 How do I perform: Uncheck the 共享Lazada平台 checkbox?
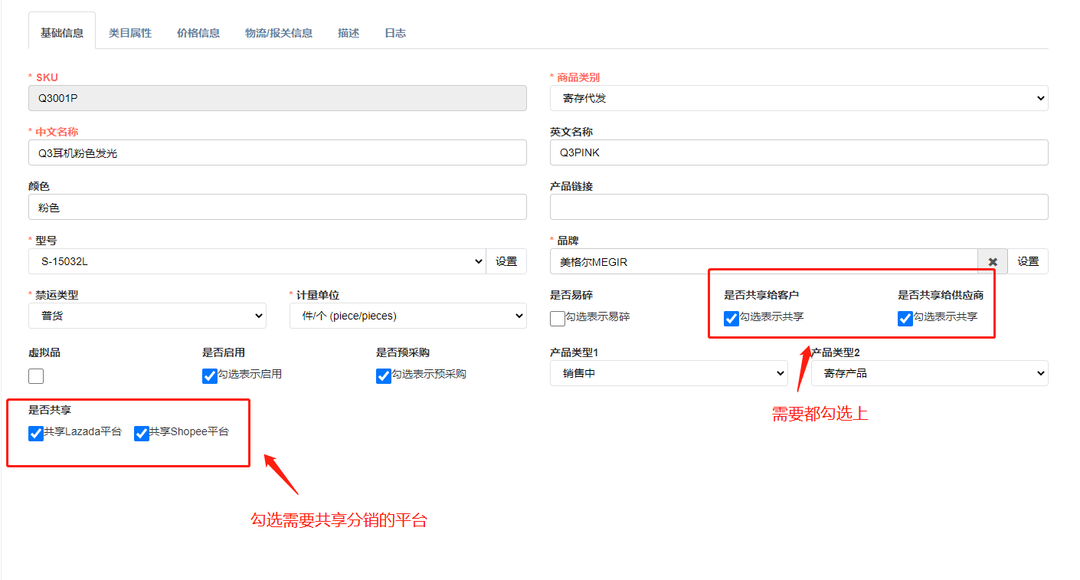(x=36, y=433)
